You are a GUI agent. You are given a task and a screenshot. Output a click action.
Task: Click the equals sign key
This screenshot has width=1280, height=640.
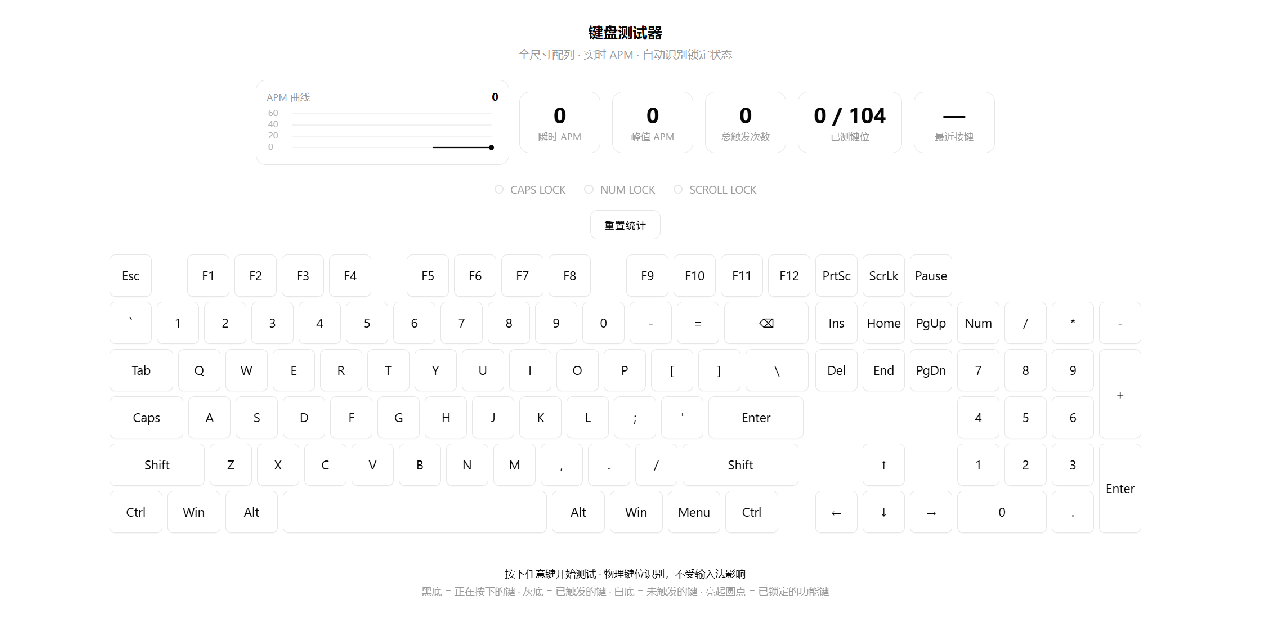point(698,323)
